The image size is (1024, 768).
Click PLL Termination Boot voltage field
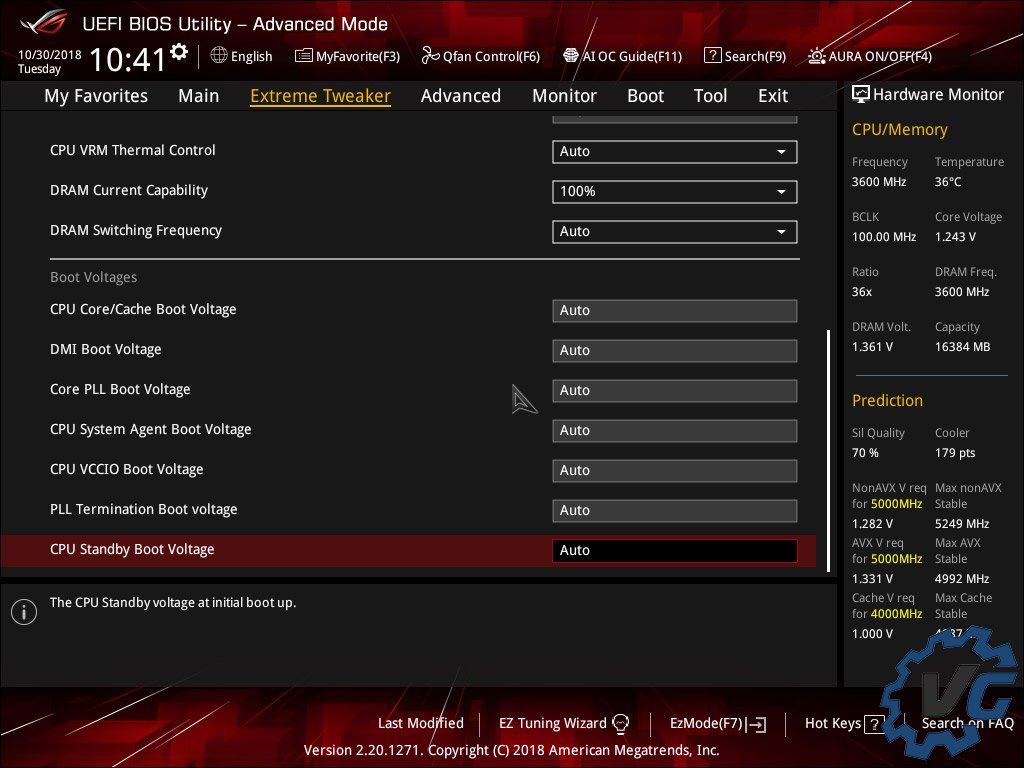point(675,511)
